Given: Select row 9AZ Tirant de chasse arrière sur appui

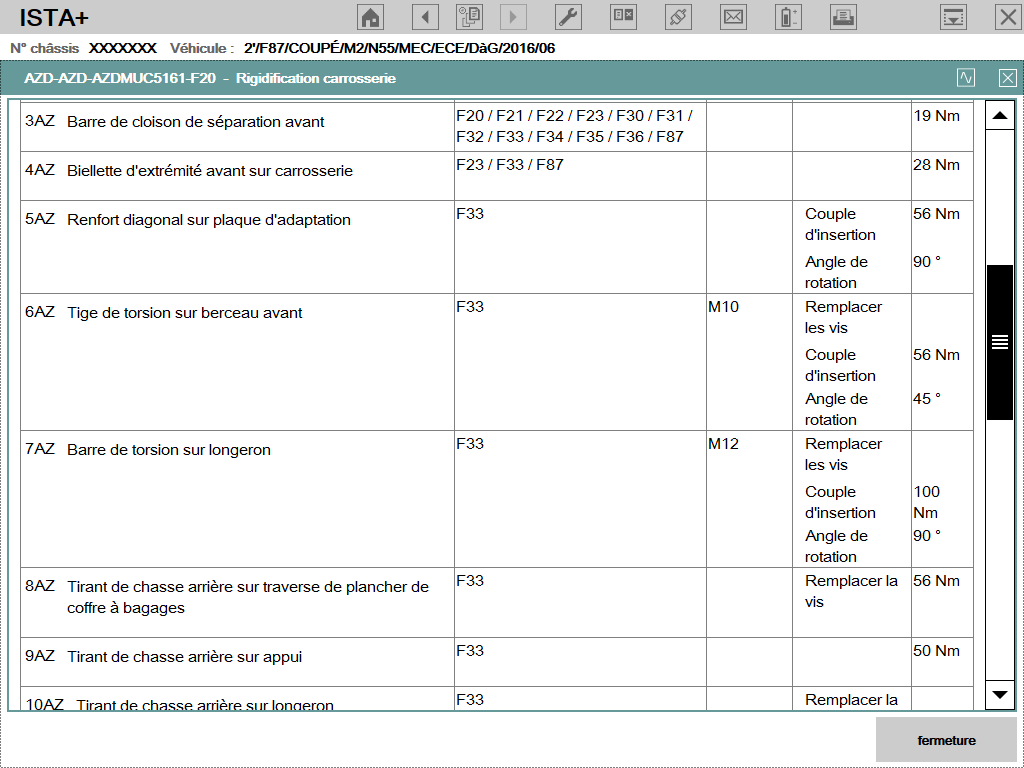Looking at the screenshot, I should 497,662.
